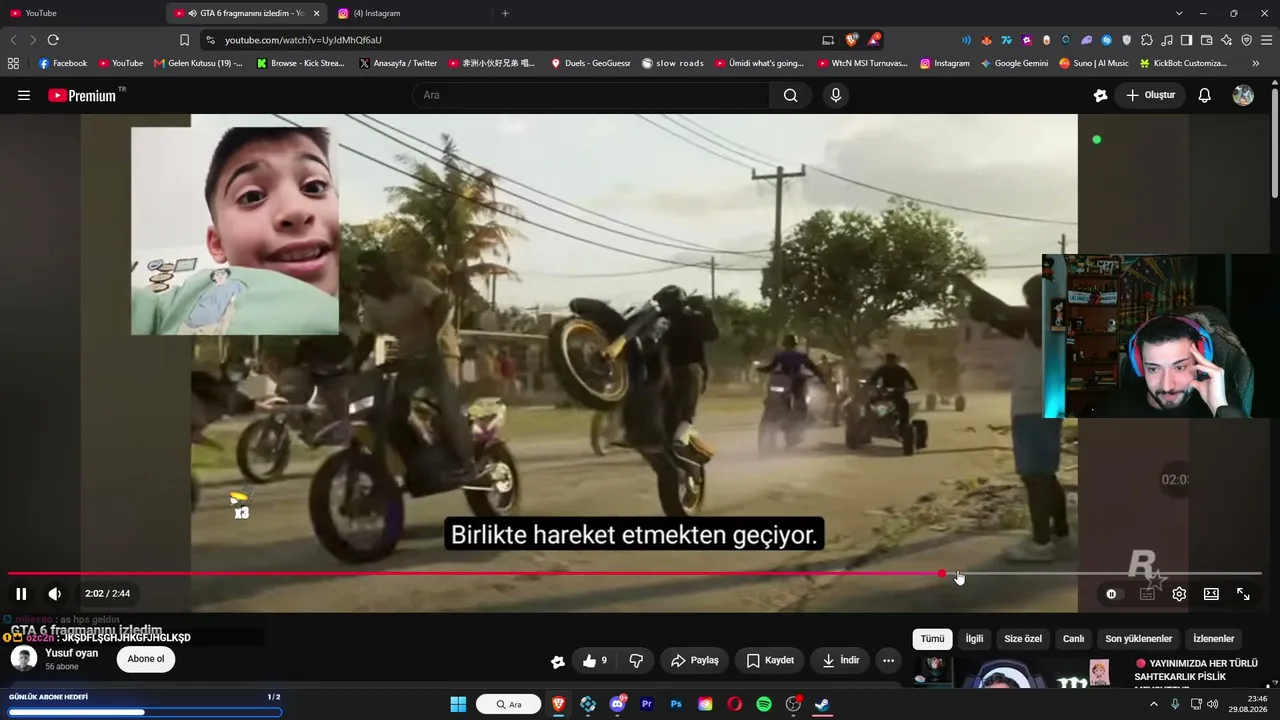Open the taskbar clock and date
The image size is (1280, 720).
(x=1248, y=704)
